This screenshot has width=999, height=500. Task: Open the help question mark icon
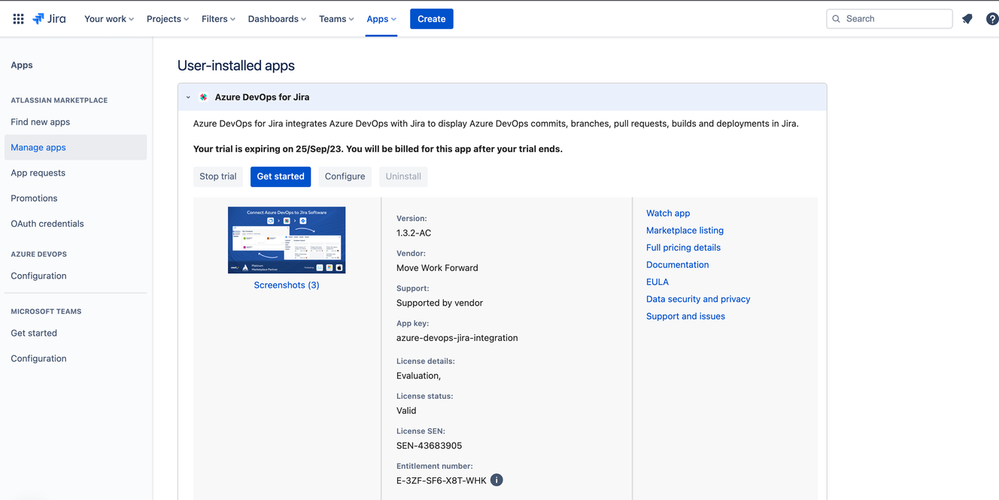coord(992,19)
